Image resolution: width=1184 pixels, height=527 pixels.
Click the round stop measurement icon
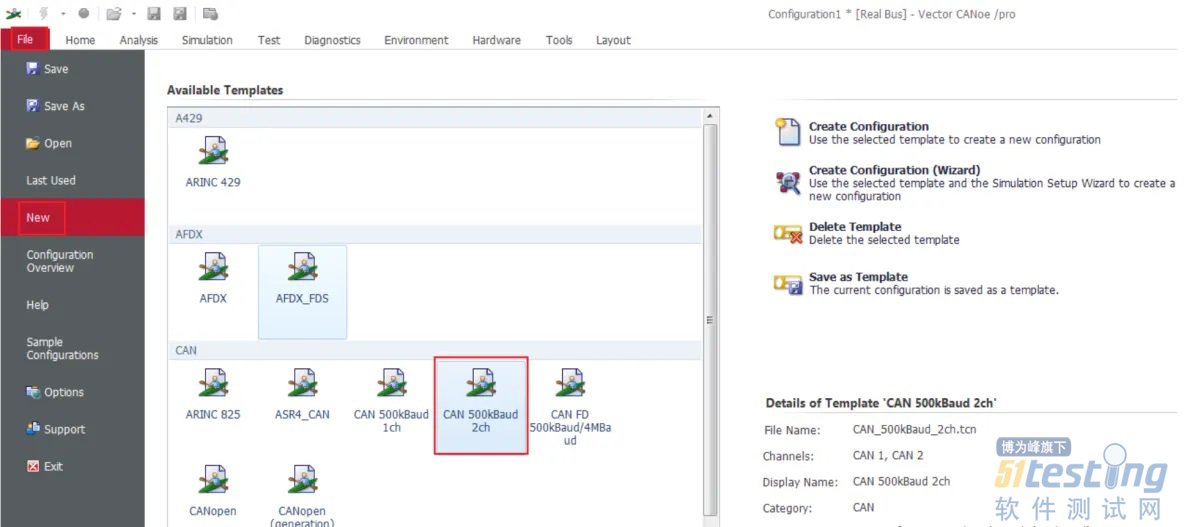tap(84, 13)
